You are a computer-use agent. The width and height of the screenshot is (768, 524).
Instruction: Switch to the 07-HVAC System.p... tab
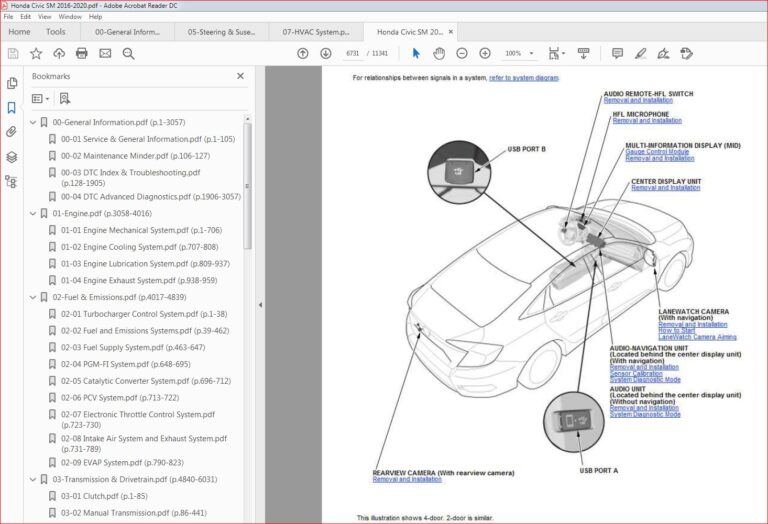pos(316,32)
